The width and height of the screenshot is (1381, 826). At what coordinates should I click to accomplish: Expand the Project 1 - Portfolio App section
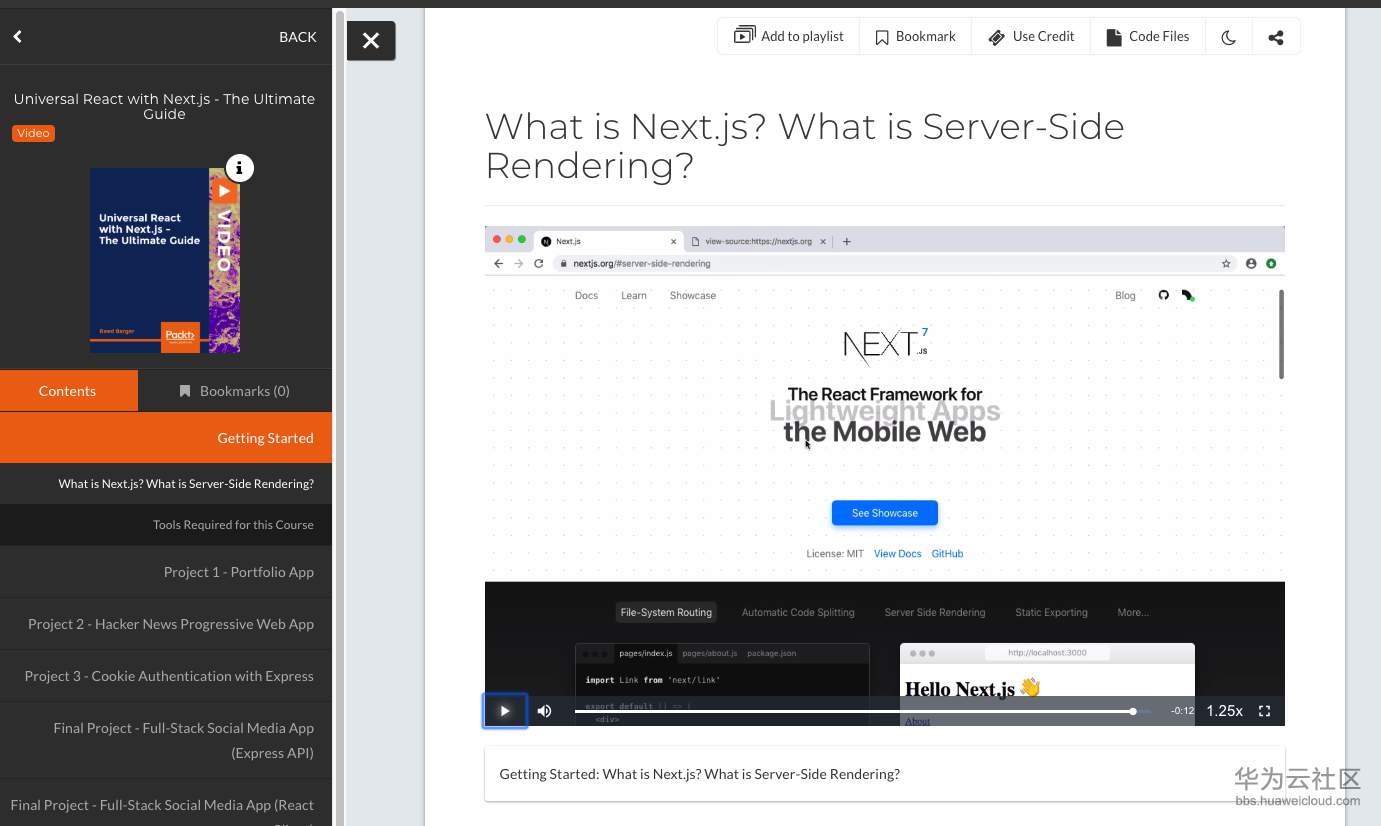pyautogui.click(x=166, y=572)
